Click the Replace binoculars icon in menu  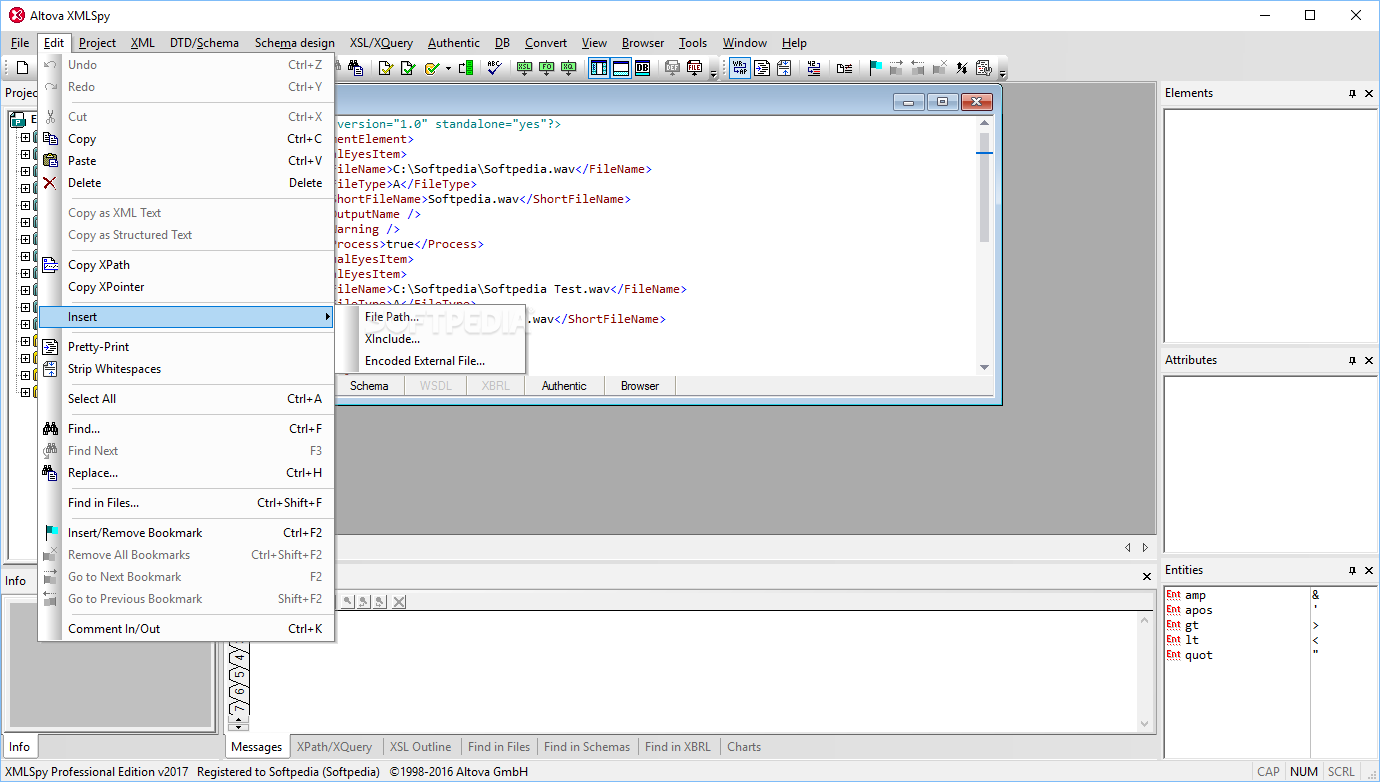pos(50,473)
